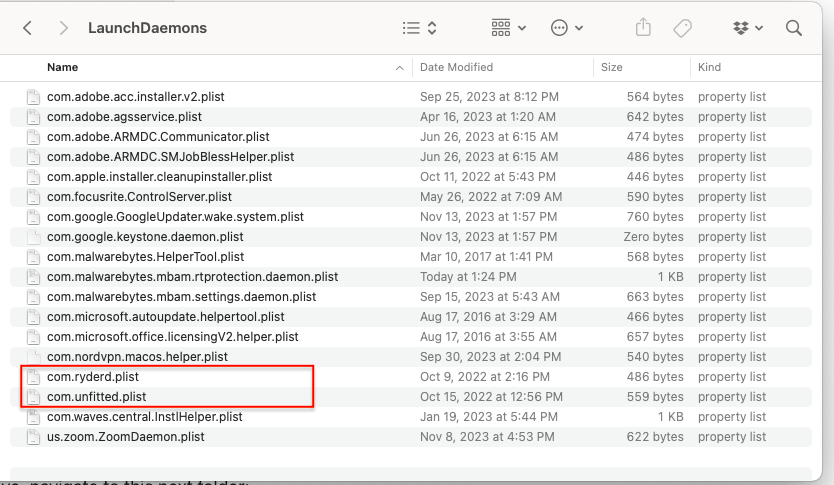Open the list view switcher
Viewport: 834px width, 485px height.
(x=420, y=28)
